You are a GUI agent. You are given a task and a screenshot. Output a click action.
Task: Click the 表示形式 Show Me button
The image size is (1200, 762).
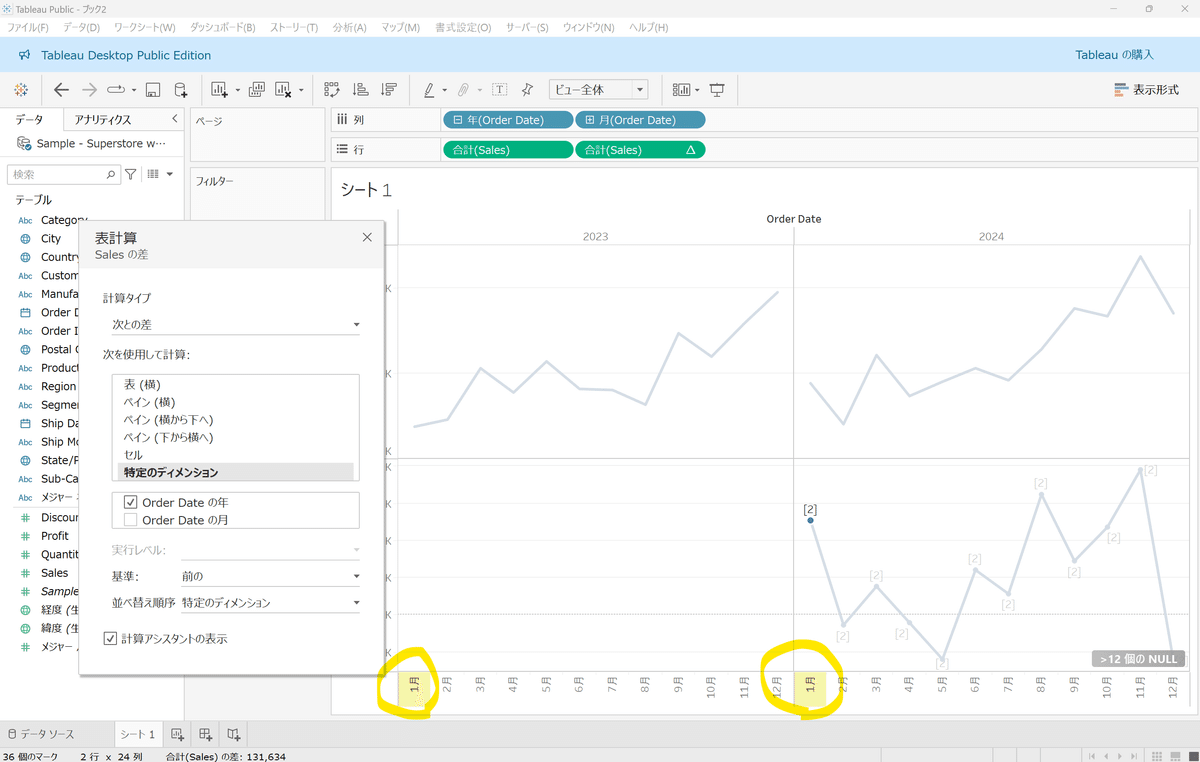coord(1146,90)
